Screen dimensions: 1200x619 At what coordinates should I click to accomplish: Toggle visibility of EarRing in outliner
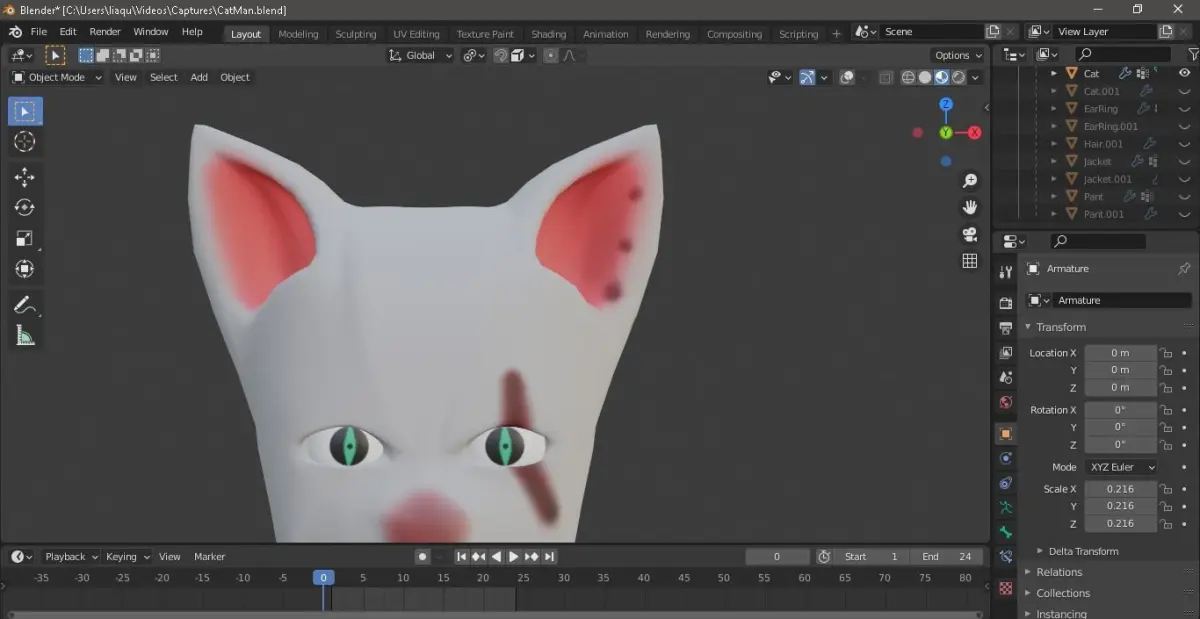1185,108
